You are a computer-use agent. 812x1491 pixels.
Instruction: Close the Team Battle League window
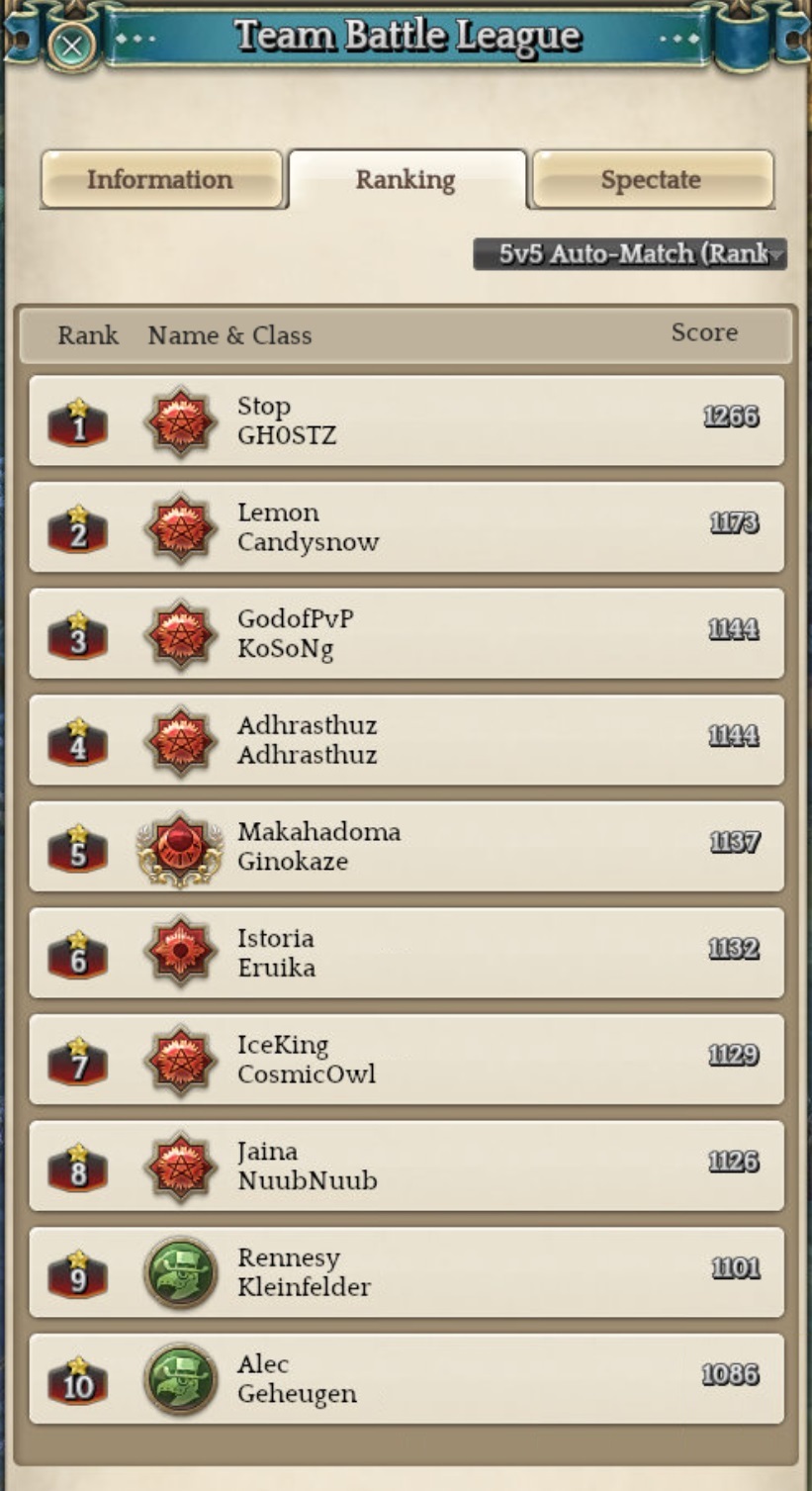click(72, 45)
